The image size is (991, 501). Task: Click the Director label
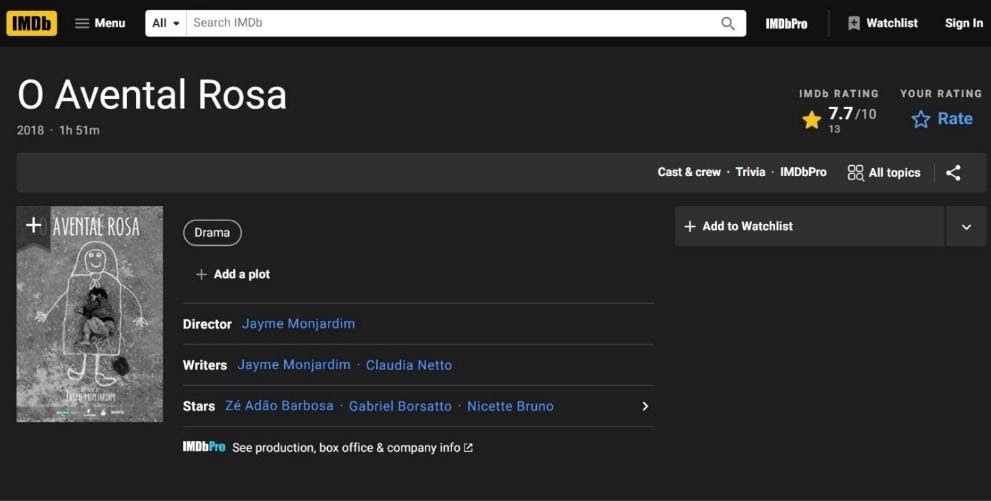(207, 324)
